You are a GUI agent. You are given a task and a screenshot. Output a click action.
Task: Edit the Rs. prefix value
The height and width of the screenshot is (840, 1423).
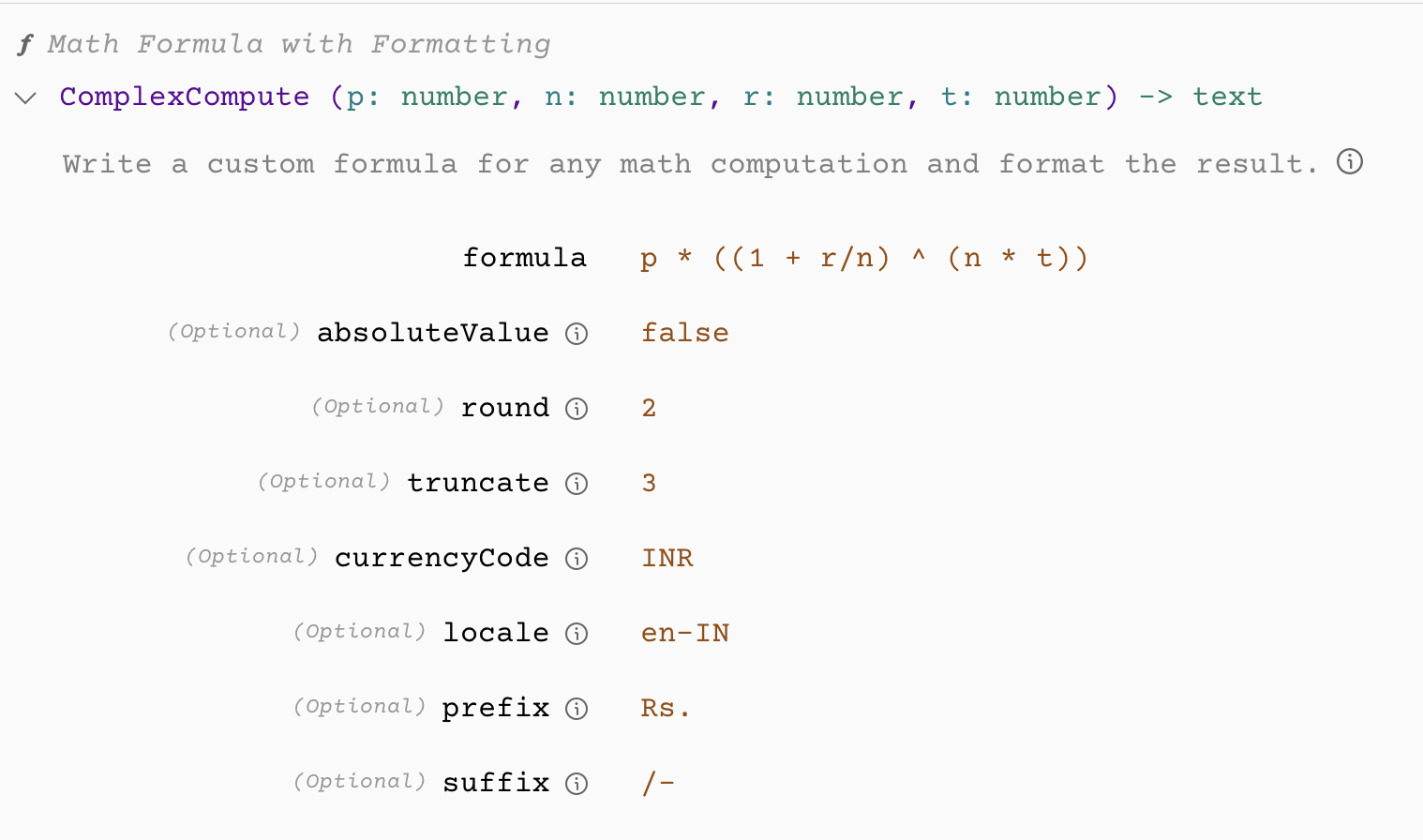click(666, 708)
